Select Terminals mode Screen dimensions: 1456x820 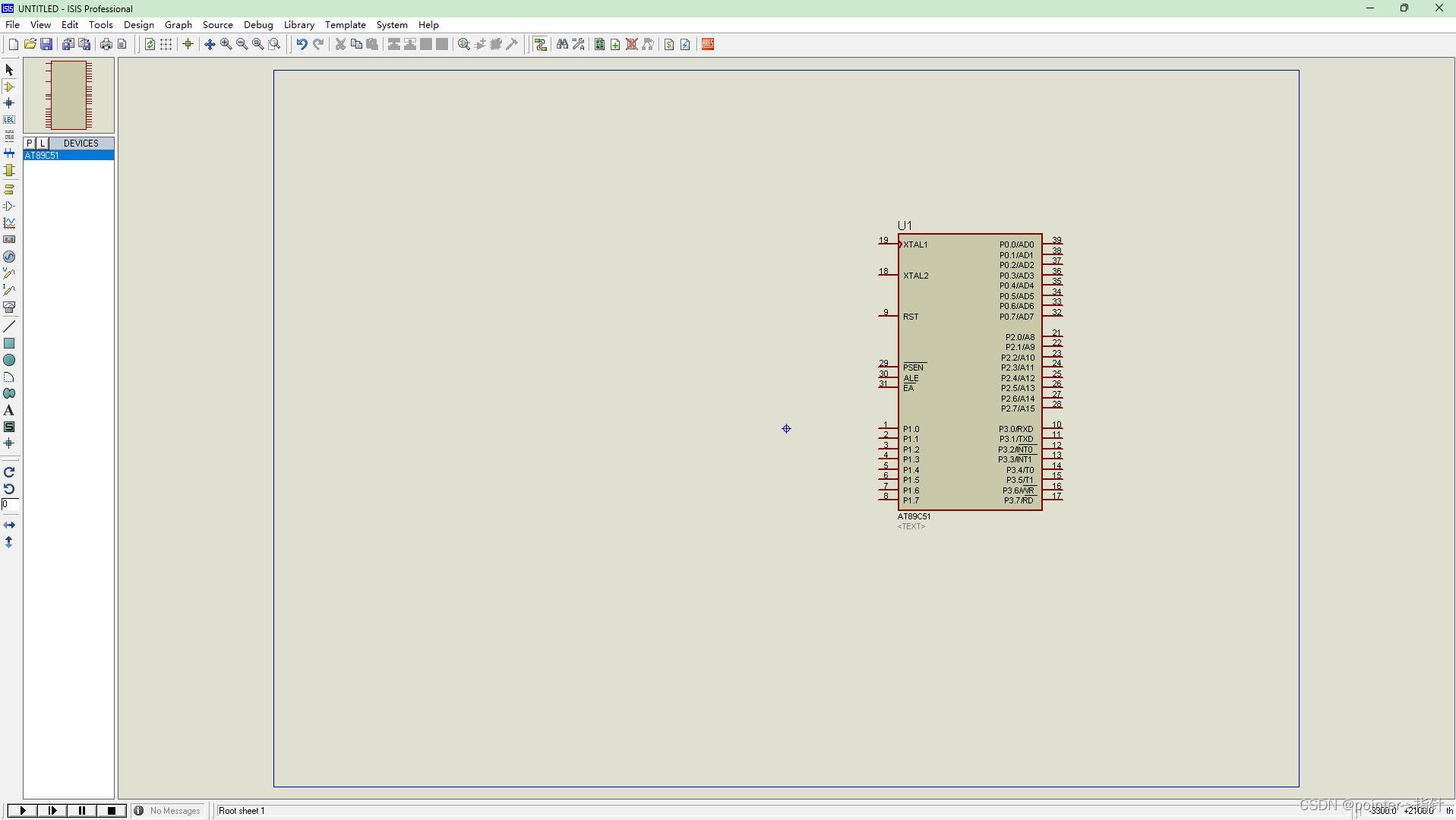click(x=9, y=189)
